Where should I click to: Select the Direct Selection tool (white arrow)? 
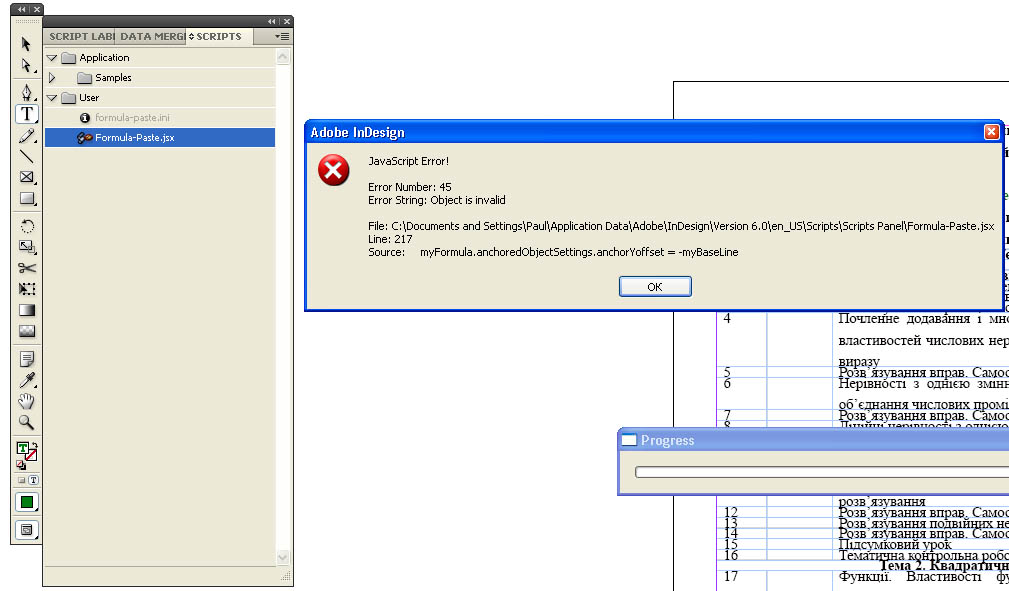click(26, 65)
